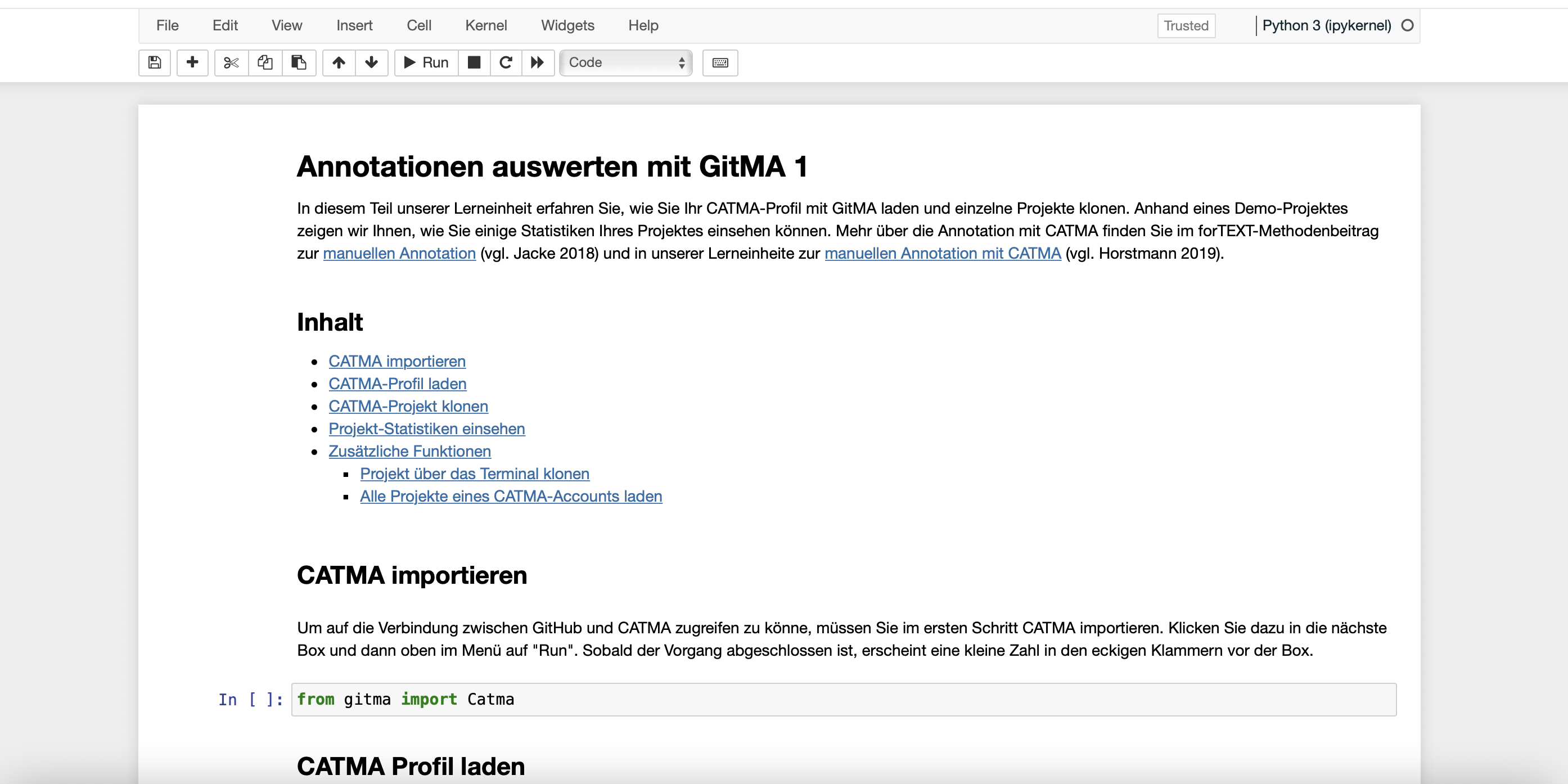Select the 'In [ ]:' cell prompt
1568x784 pixels.
pos(251,700)
